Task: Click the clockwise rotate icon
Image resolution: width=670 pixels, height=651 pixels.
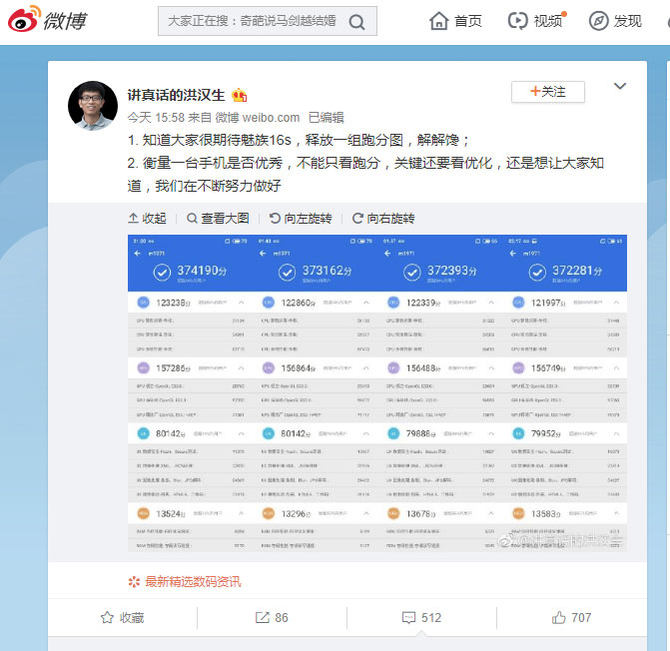Action: [358, 218]
